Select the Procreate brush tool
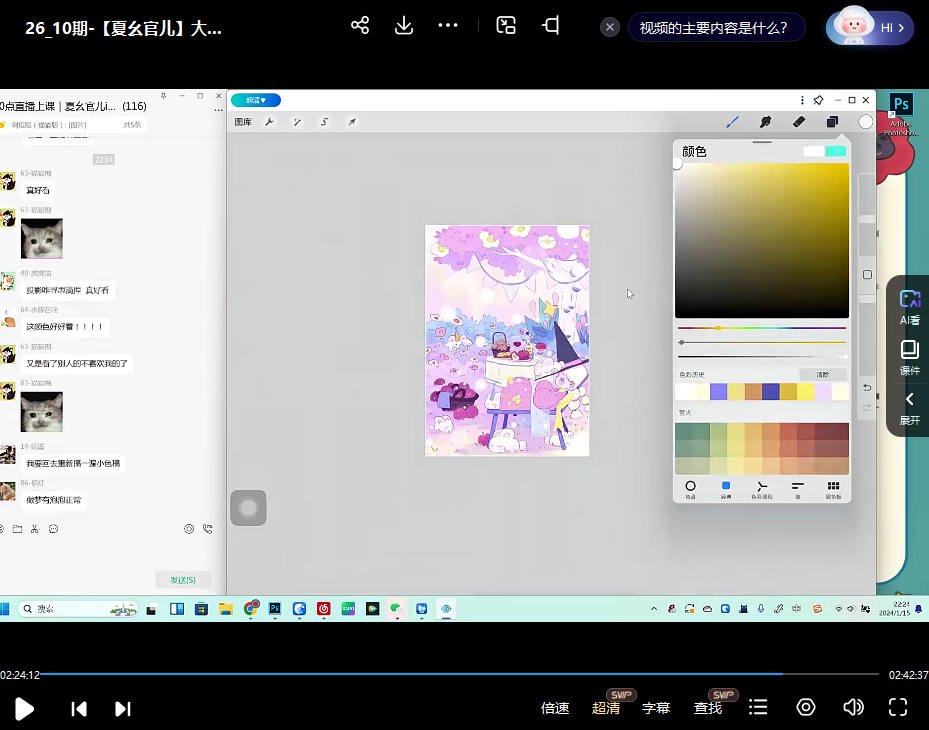Screen dimensions: 929x730 [x=732, y=122]
